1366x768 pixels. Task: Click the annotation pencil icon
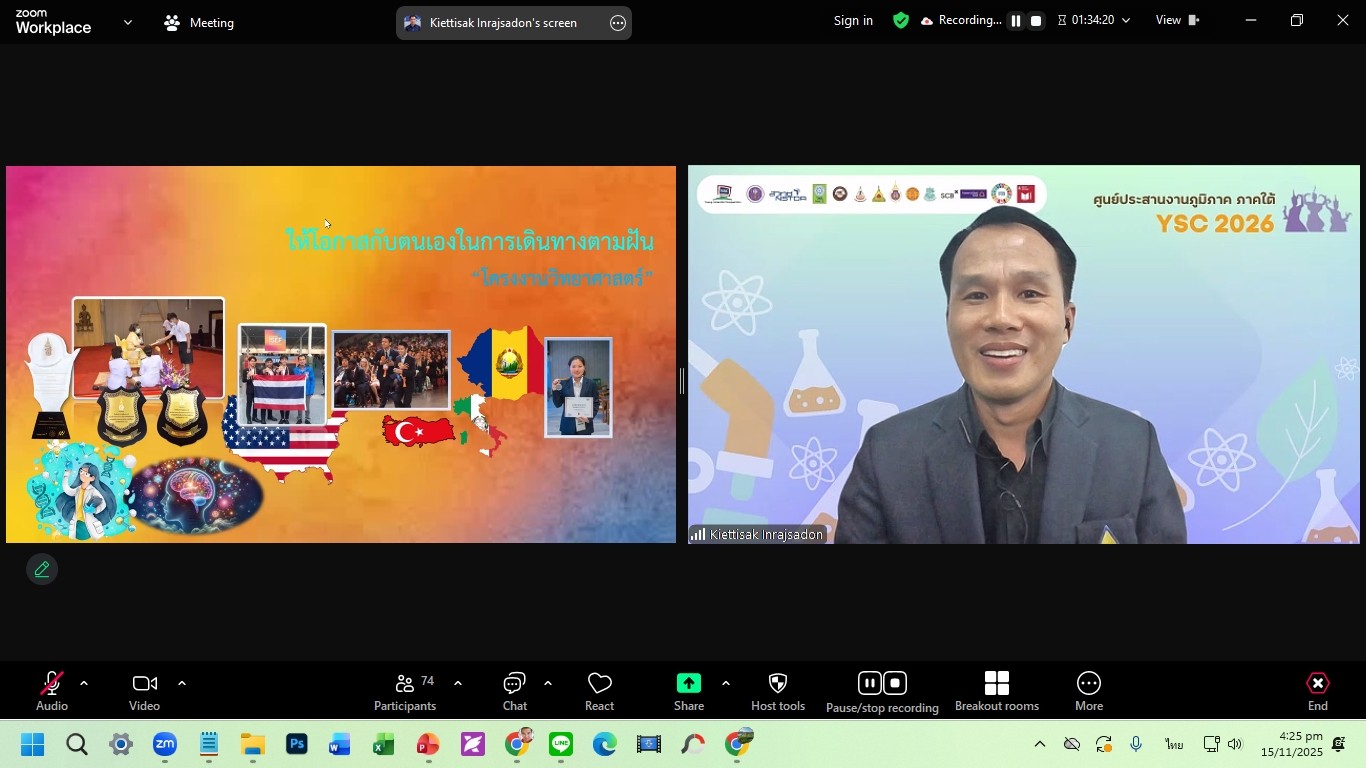(42, 569)
